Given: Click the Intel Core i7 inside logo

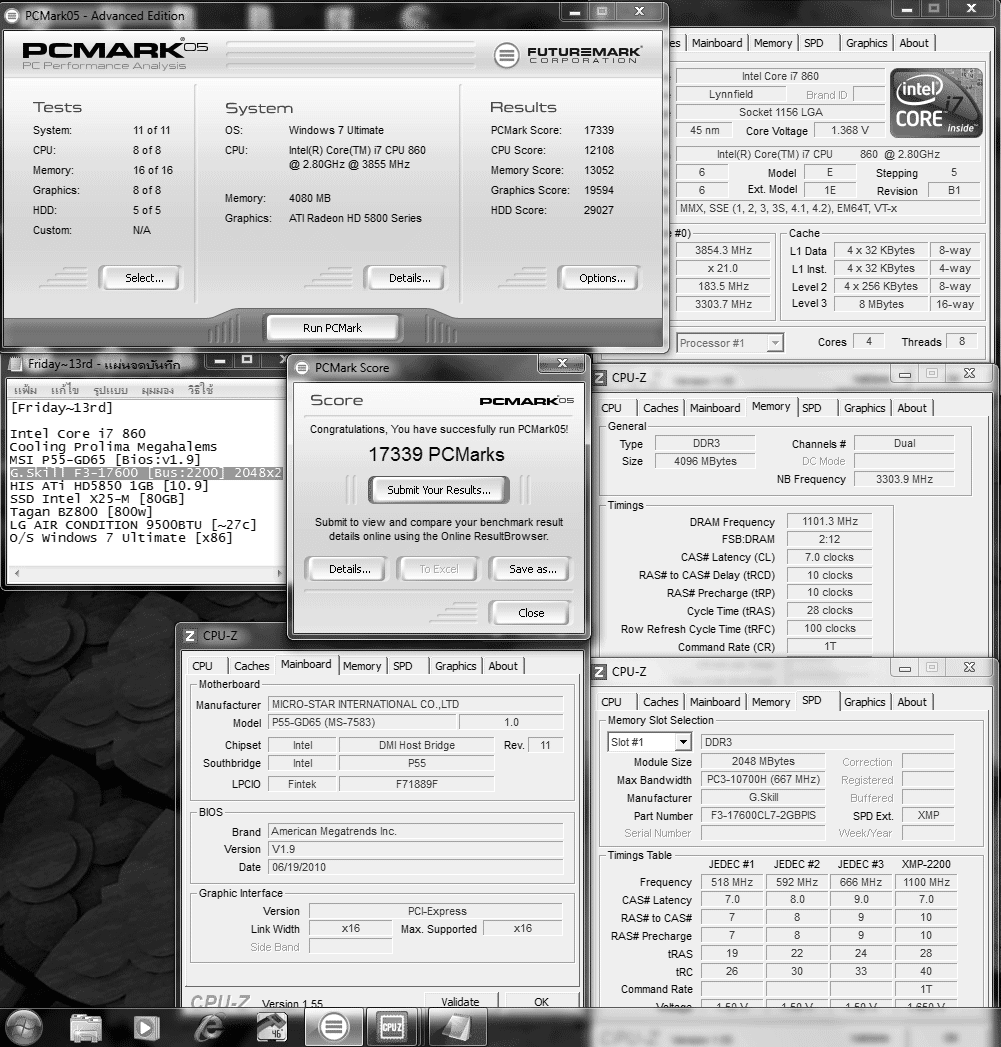Looking at the screenshot, I should tap(937, 103).
